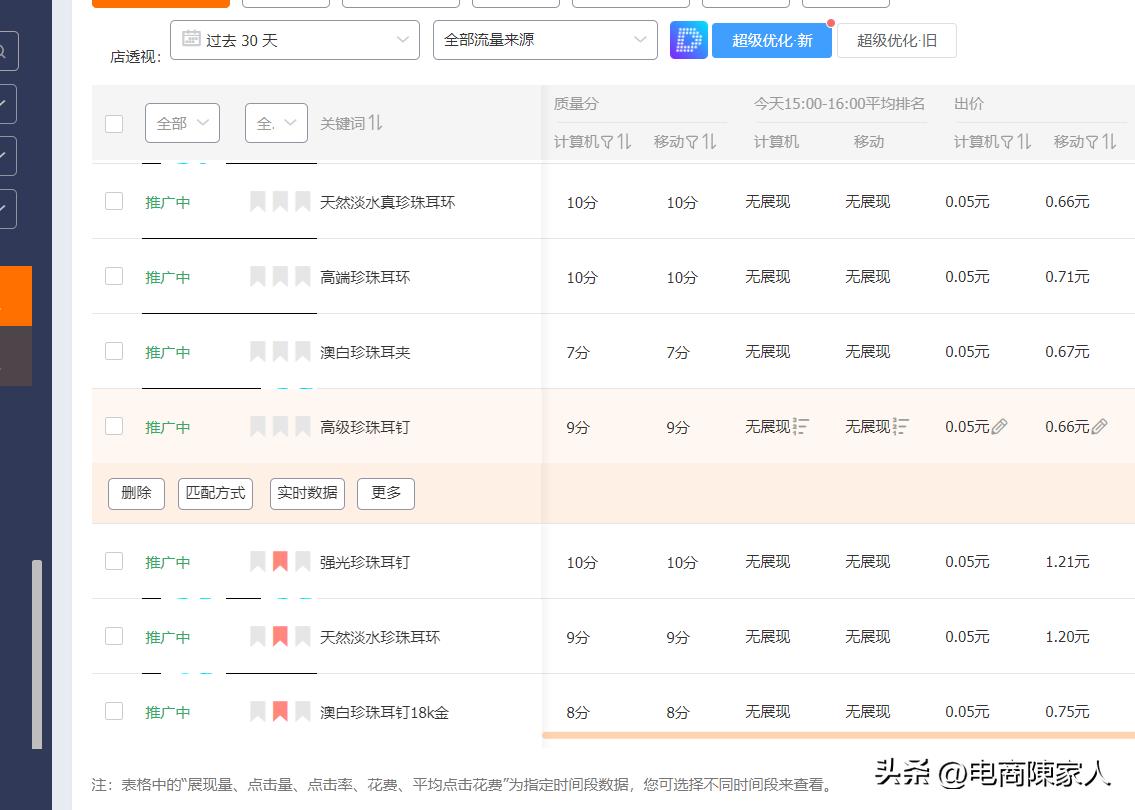The image size is (1135, 810).
Task: Open 实时数据 for the selected keyword
Action: [x=307, y=493]
